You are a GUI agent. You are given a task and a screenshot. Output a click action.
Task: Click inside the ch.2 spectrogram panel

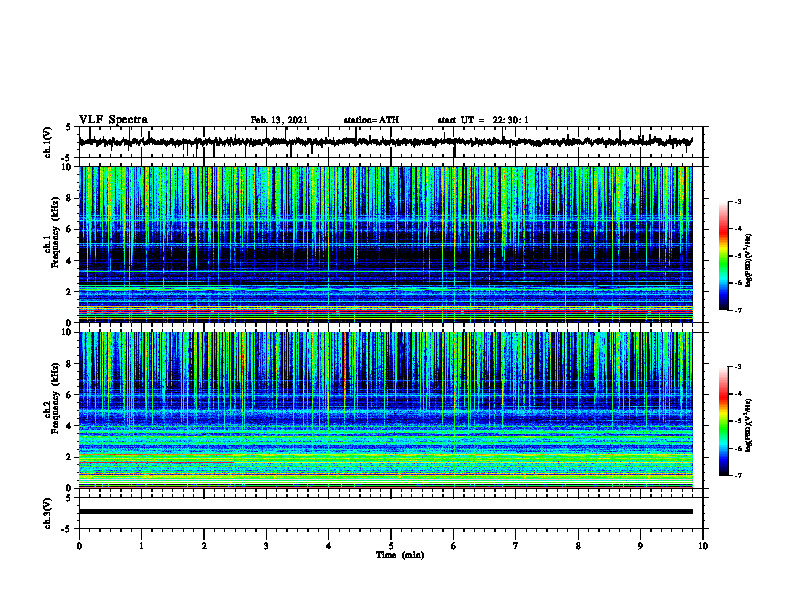coord(386,410)
